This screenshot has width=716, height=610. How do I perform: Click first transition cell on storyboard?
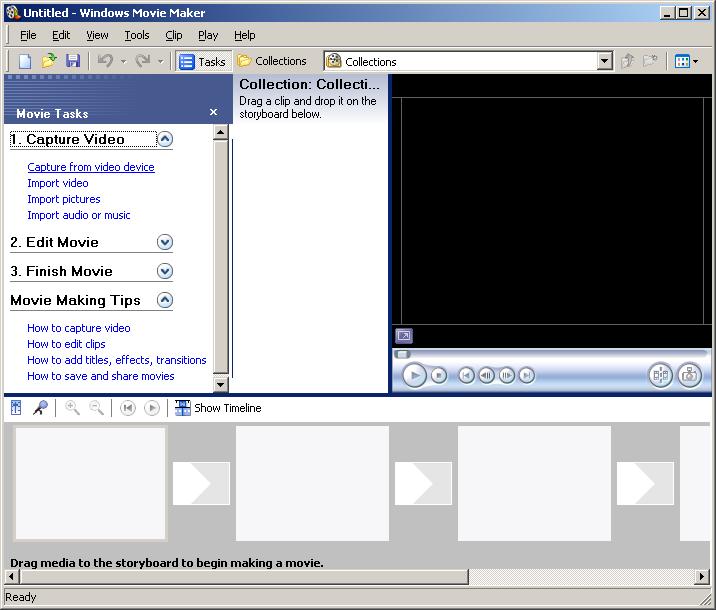tap(201, 484)
